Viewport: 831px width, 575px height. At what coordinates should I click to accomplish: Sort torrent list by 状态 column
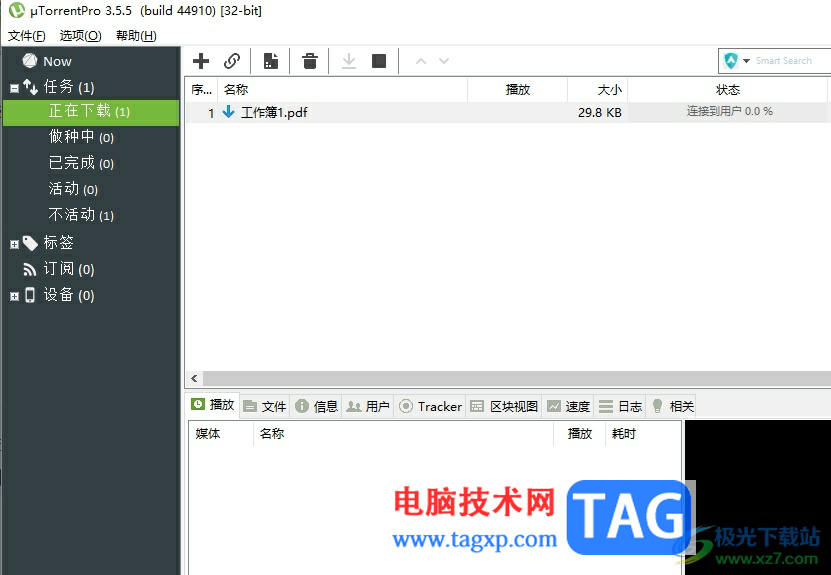[x=728, y=90]
